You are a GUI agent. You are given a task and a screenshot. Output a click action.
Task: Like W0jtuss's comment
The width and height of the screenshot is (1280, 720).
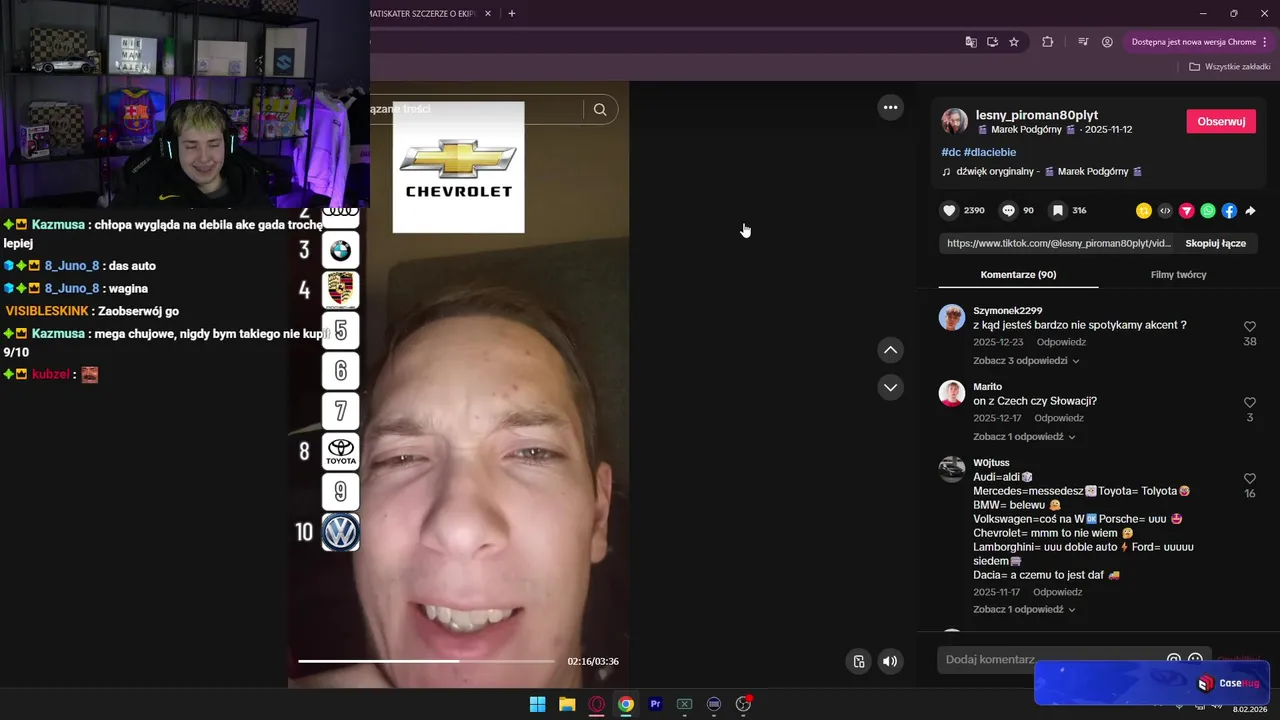1250,479
